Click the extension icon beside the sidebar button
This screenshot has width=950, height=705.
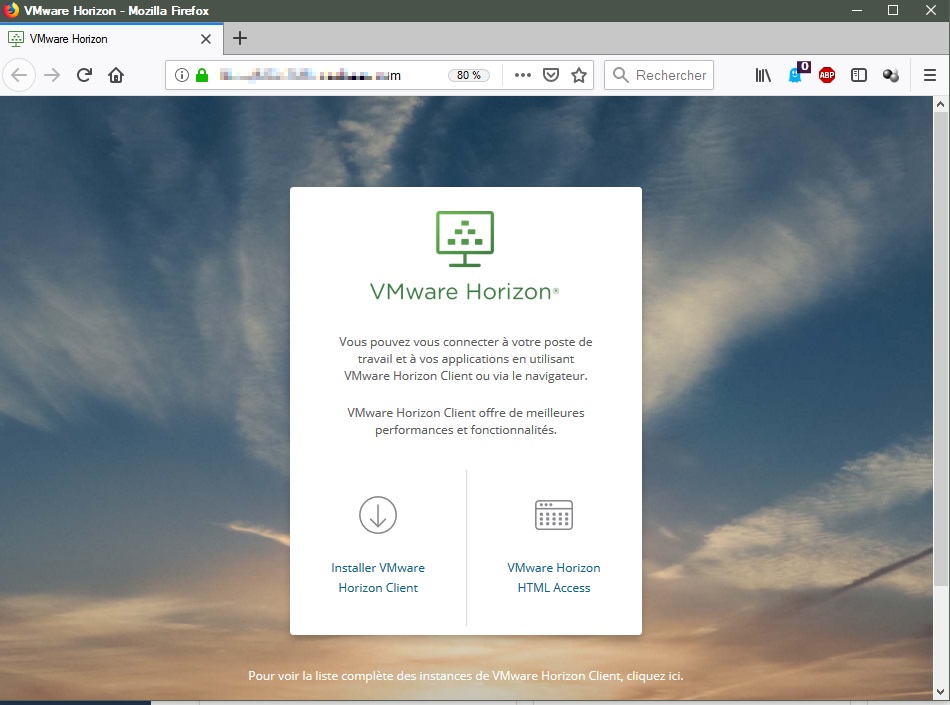(891, 75)
